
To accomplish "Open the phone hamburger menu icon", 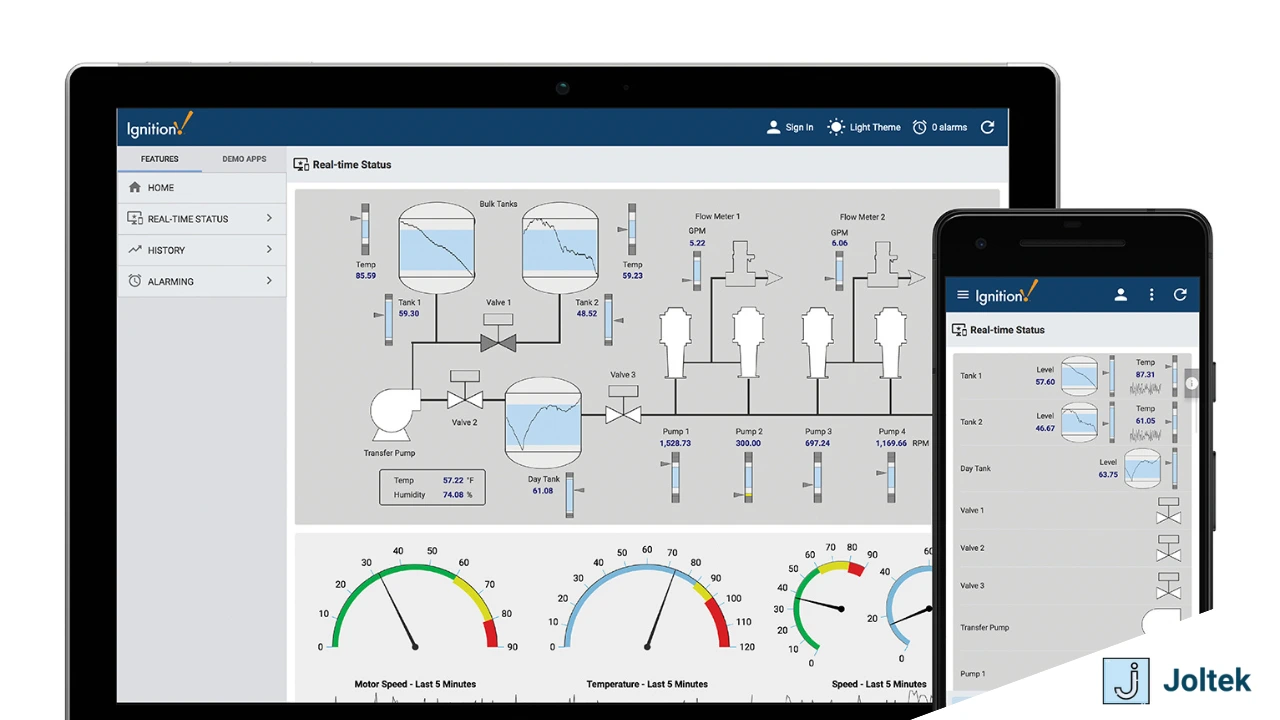I will tap(963, 295).
